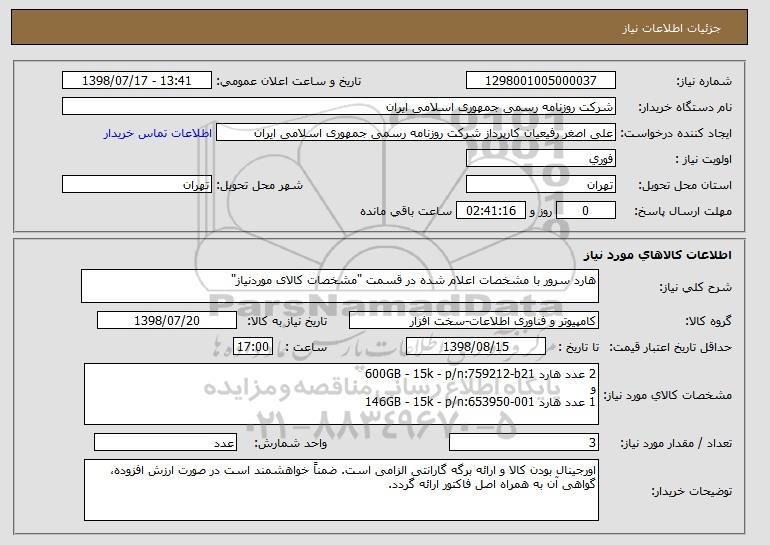Click the request number field 1298001005000037
Screen dimensions: 770x545
tap(541, 81)
